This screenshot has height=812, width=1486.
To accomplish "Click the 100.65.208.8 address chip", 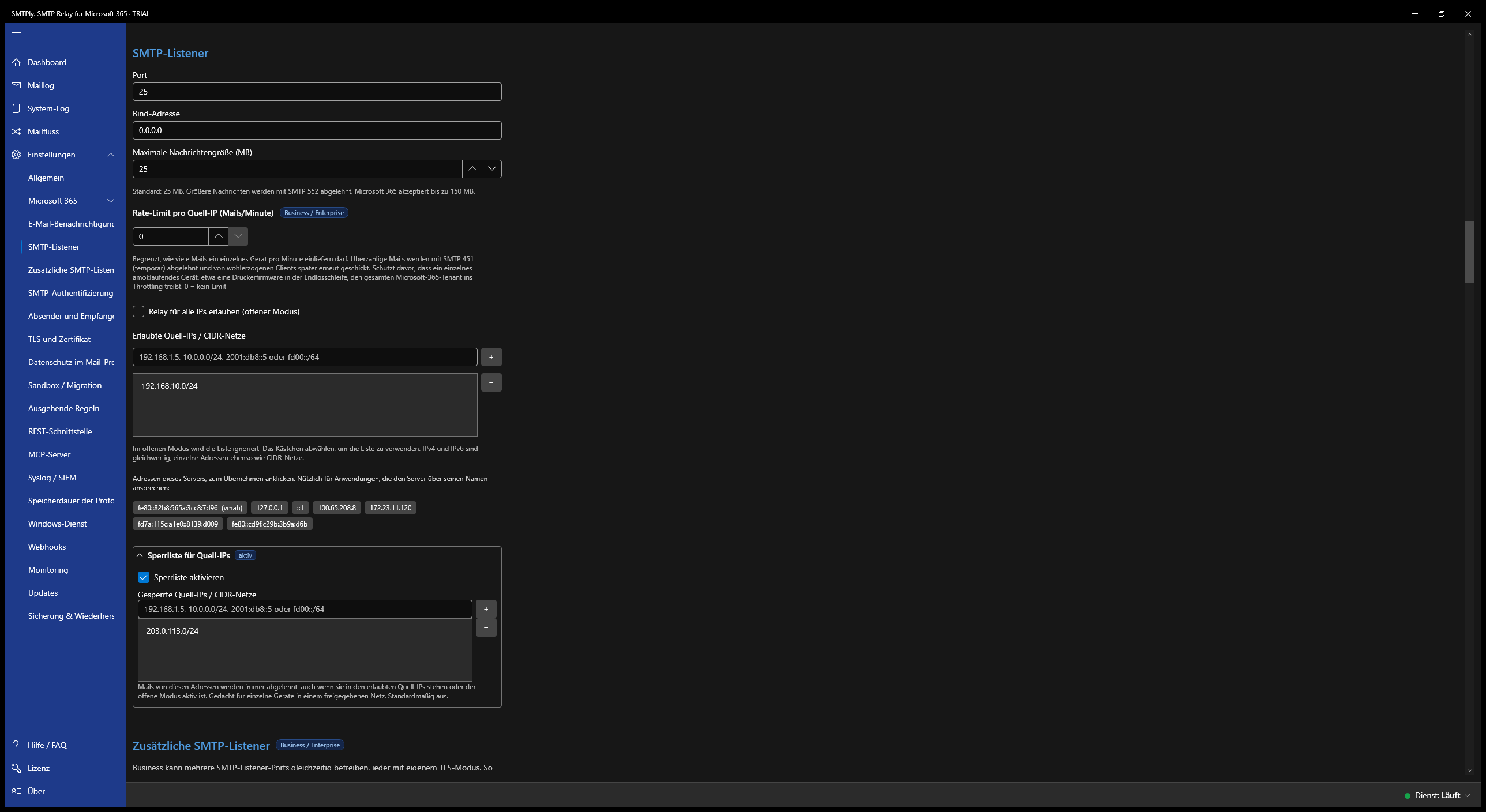I will (337, 507).
